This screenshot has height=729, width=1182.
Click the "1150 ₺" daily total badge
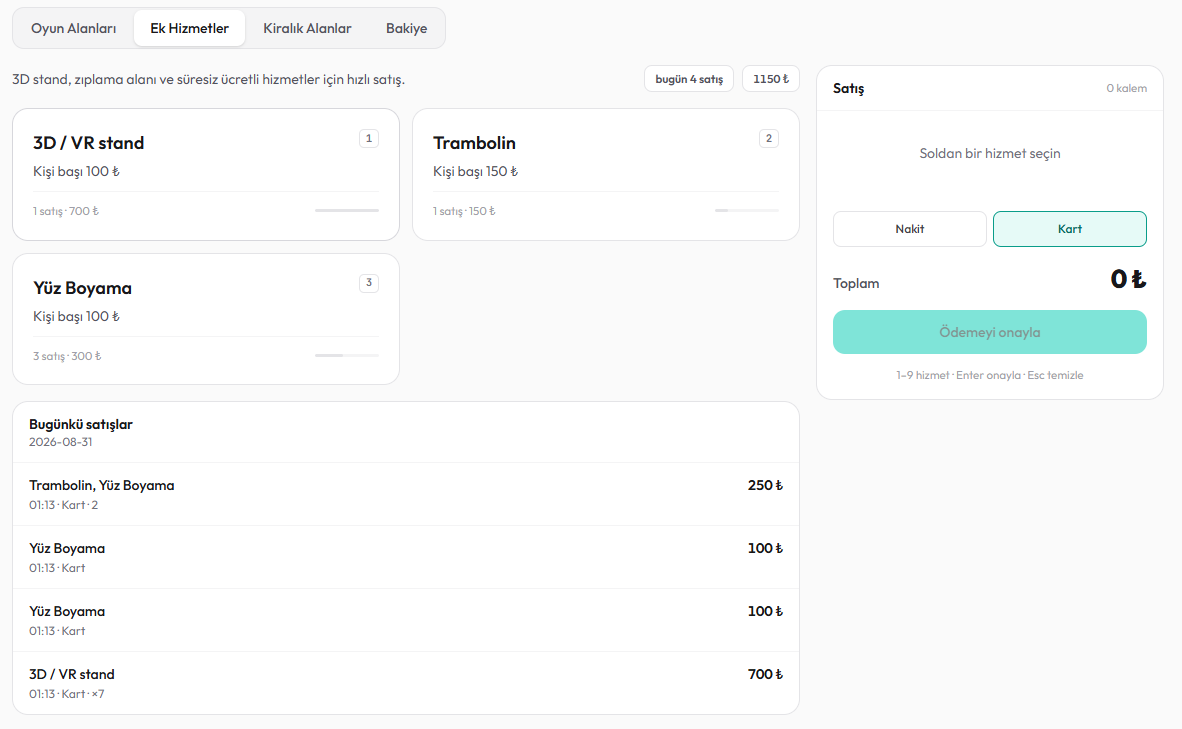(x=771, y=79)
